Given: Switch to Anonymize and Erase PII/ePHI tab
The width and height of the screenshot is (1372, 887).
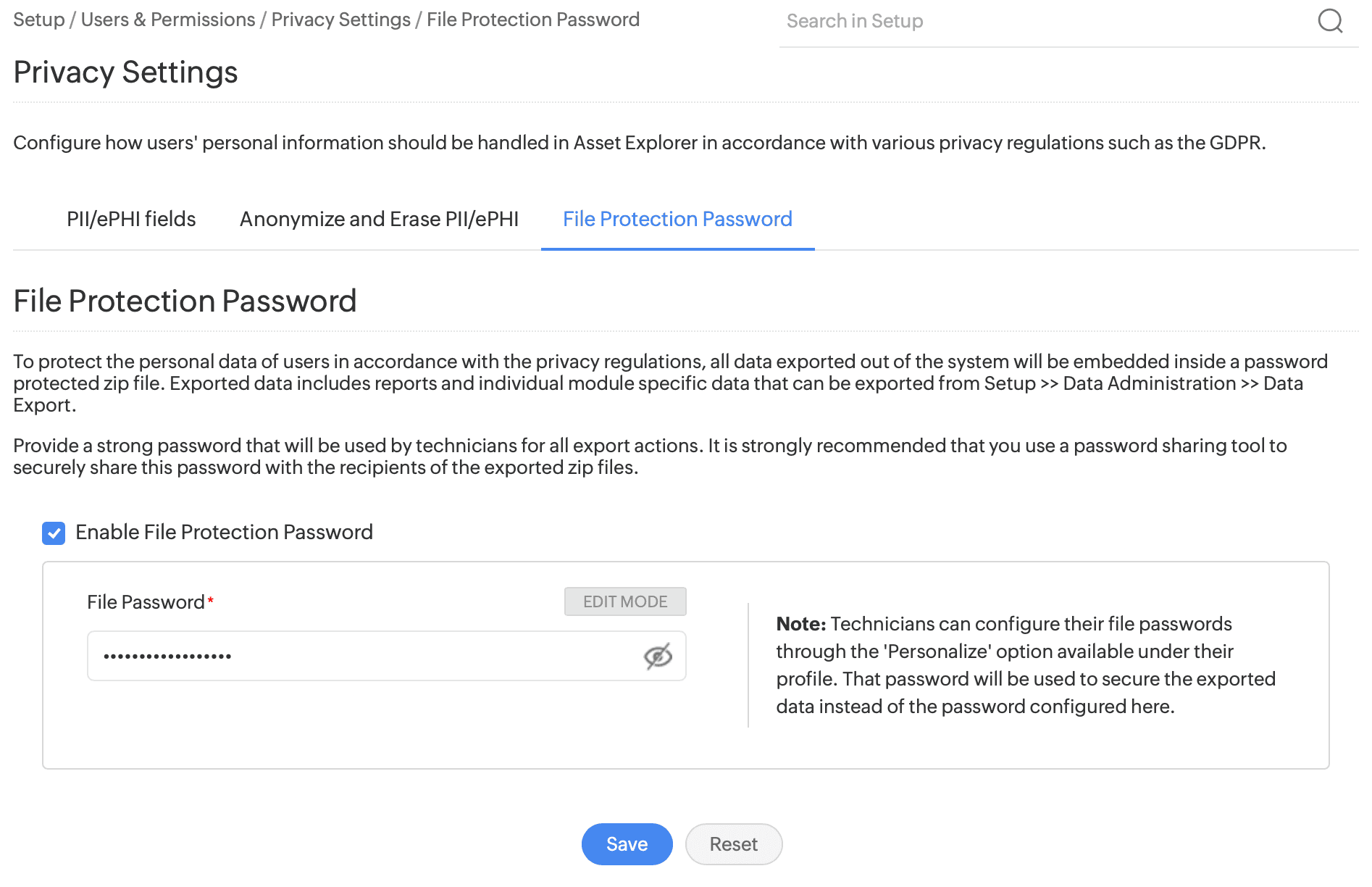Looking at the screenshot, I should pyautogui.click(x=379, y=219).
